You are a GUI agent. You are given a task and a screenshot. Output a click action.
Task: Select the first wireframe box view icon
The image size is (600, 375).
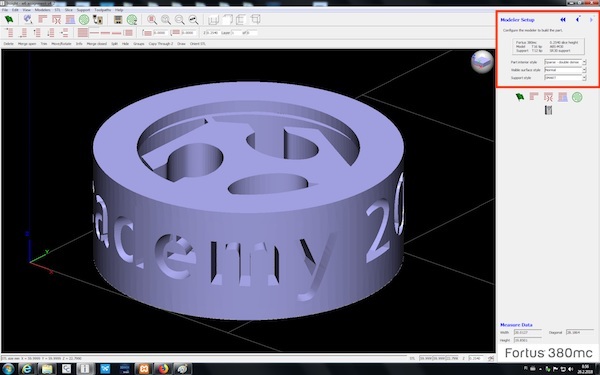[x=213, y=19]
